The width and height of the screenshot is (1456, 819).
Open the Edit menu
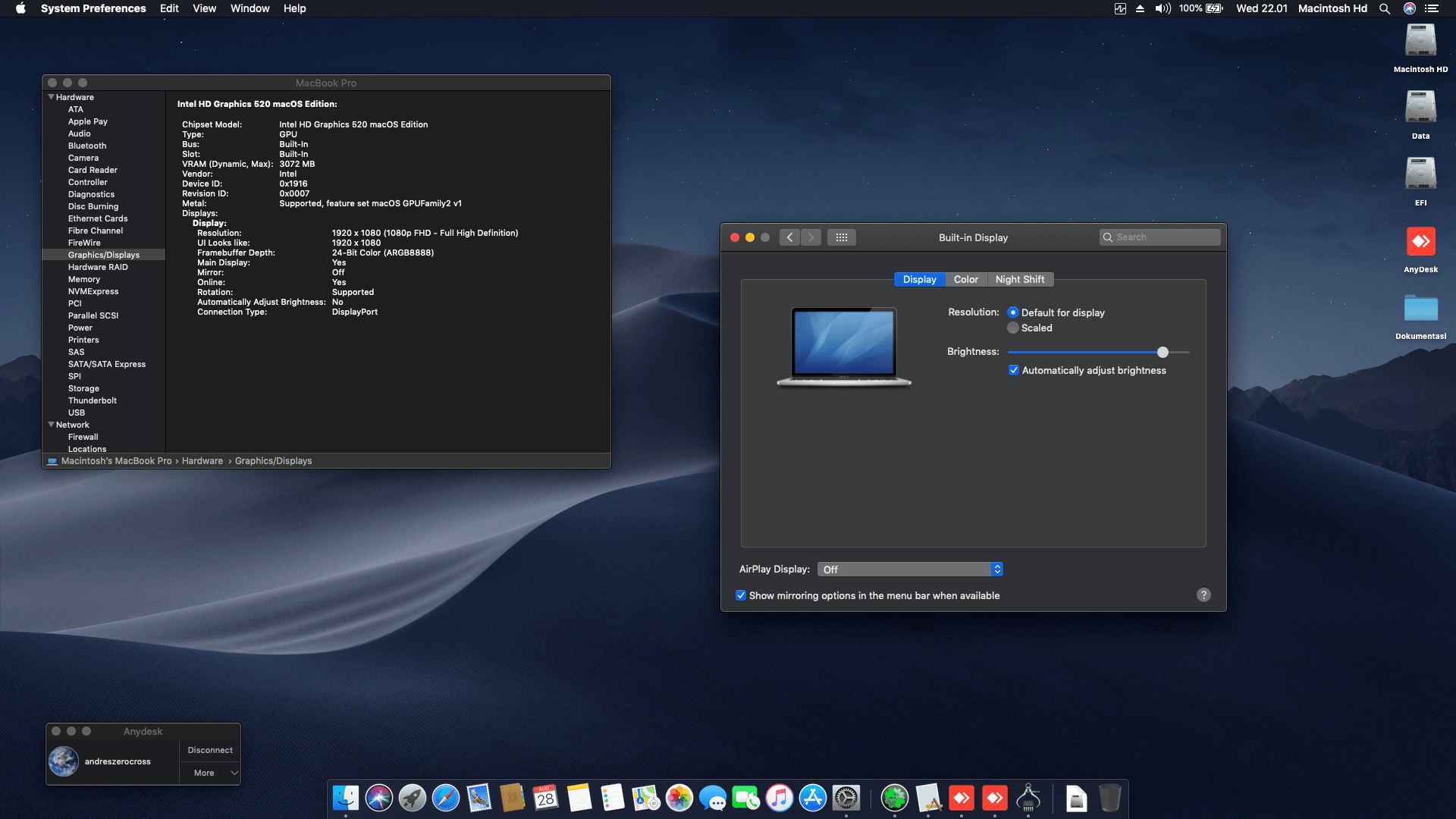169,8
